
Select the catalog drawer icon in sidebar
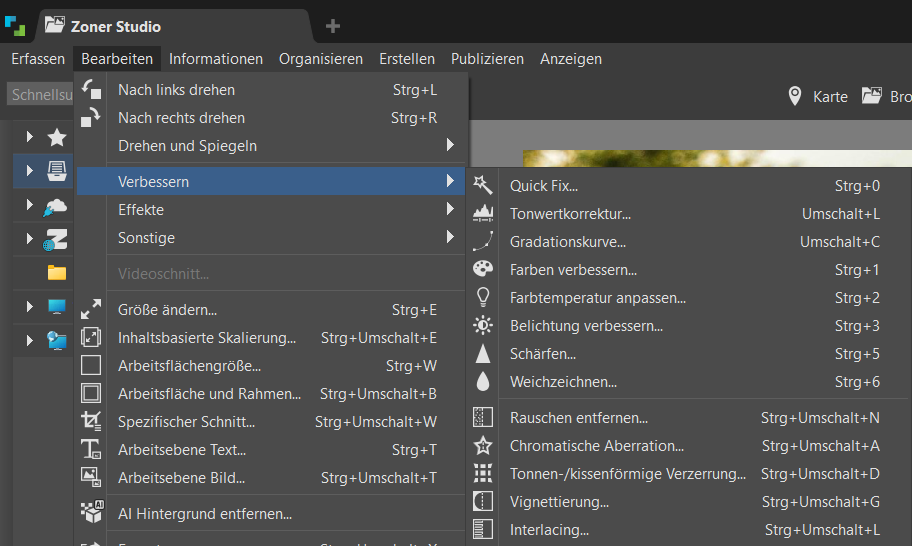coord(56,171)
